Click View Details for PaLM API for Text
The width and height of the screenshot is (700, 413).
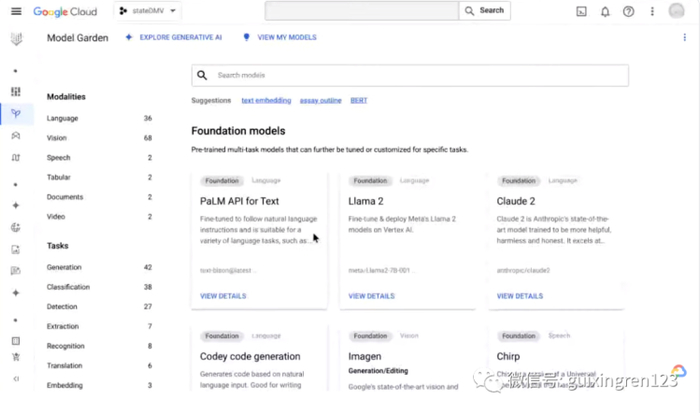pyautogui.click(x=223, y=296)
